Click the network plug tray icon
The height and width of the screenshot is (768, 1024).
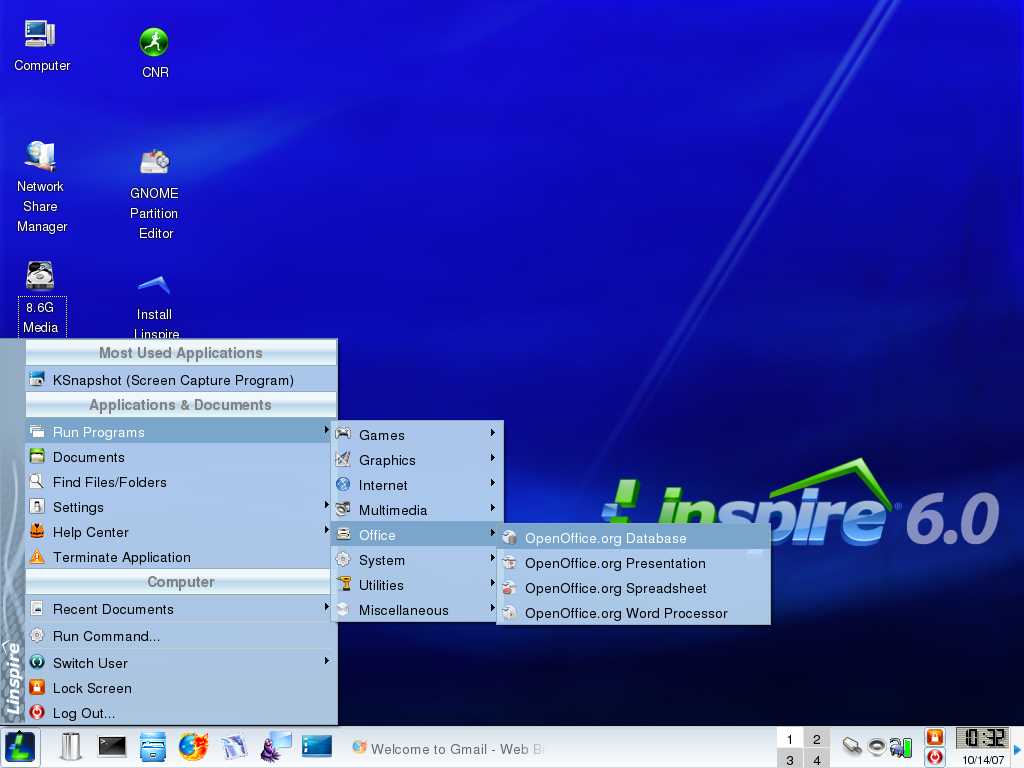pos(852,746)
